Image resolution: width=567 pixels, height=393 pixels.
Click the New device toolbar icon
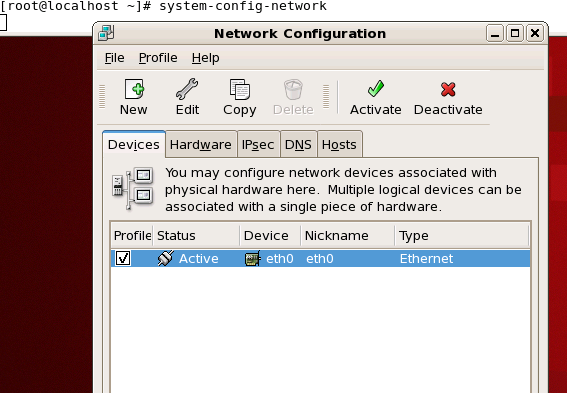tap(134, 89)
